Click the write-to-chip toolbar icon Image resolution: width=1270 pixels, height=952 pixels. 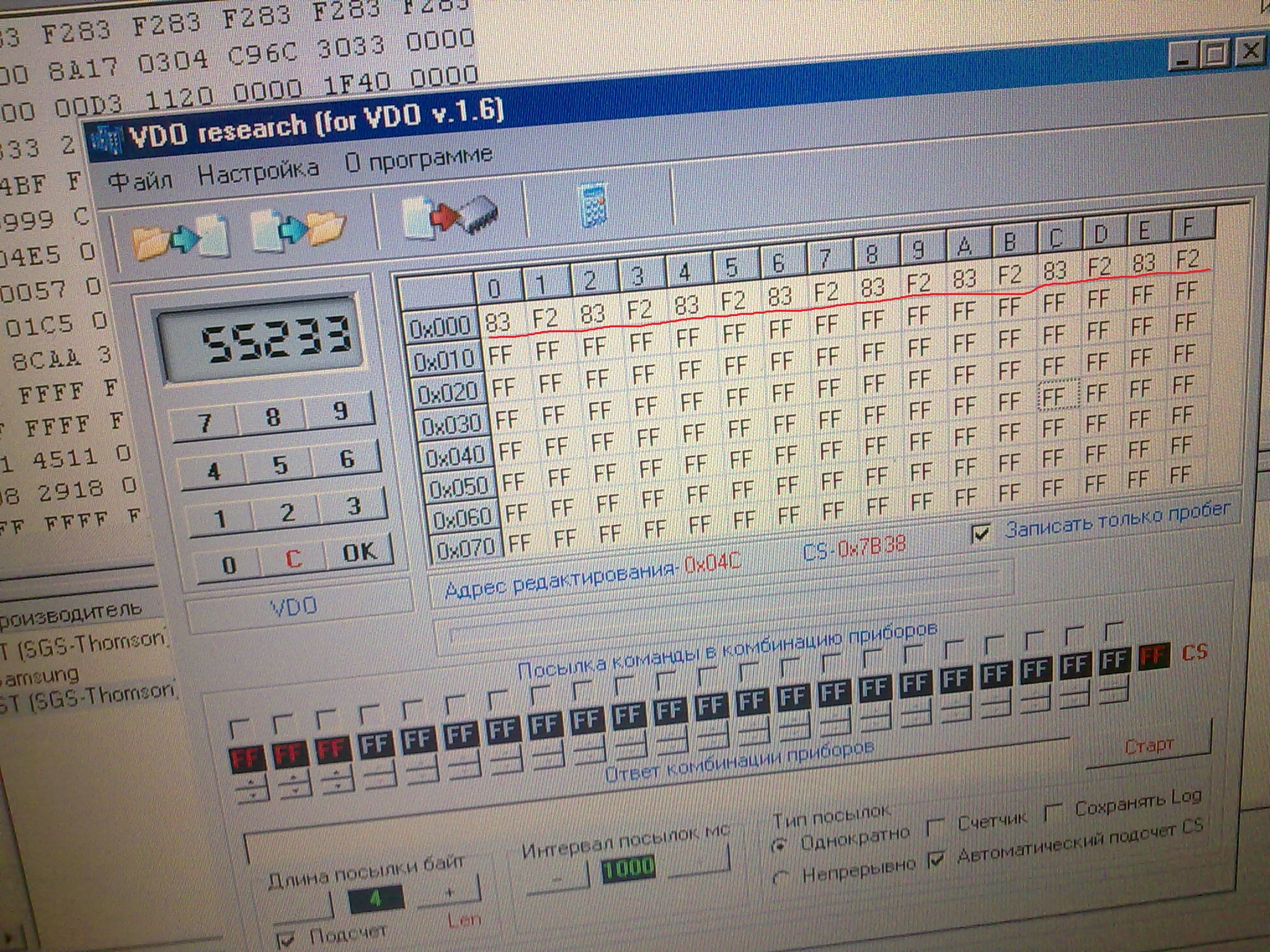[450, 216]
